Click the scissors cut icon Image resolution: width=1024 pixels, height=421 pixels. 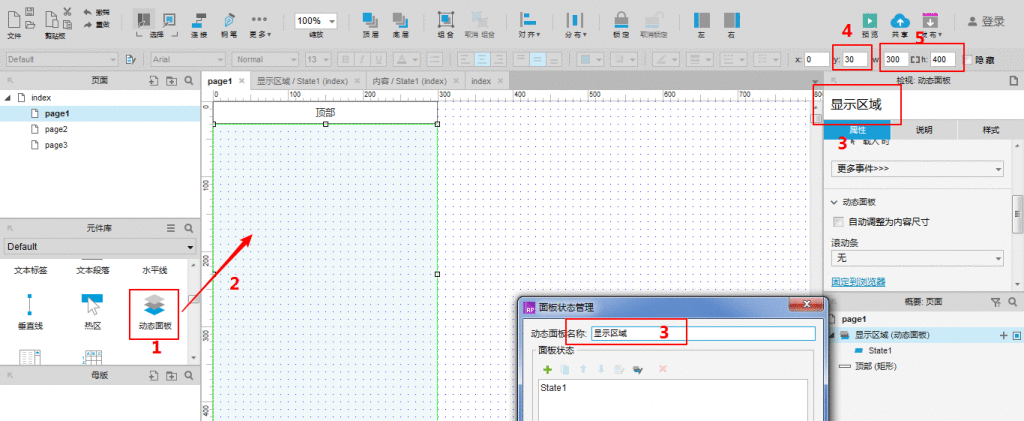coord(67,11)
